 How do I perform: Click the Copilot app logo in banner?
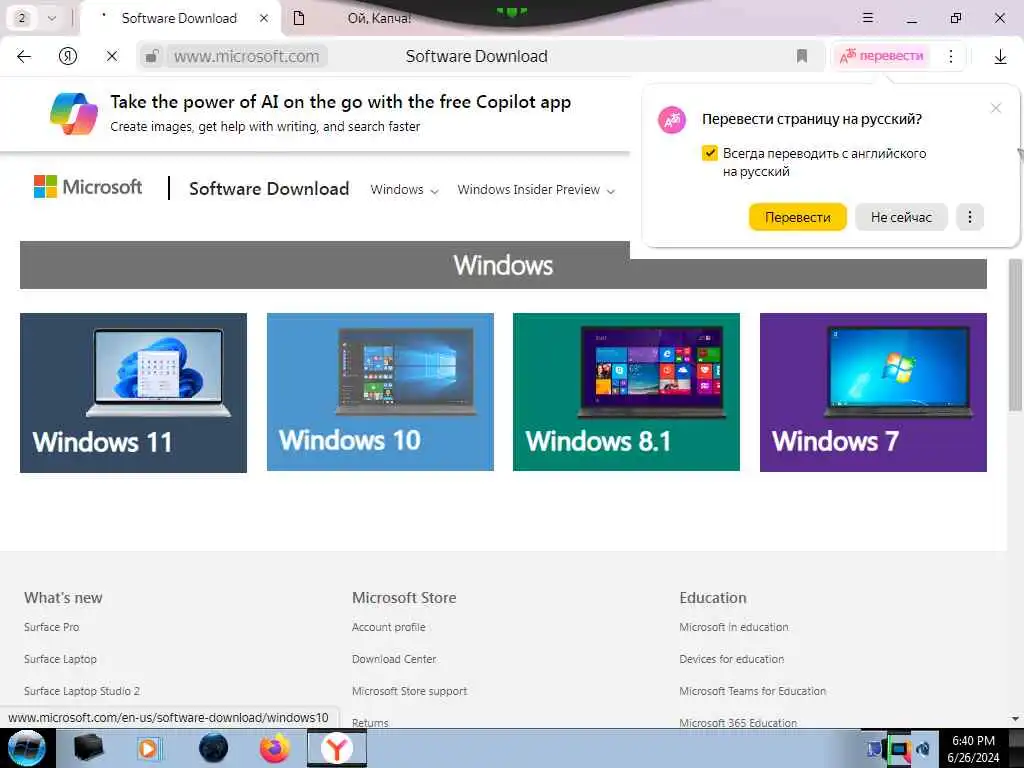click(74, 113)
